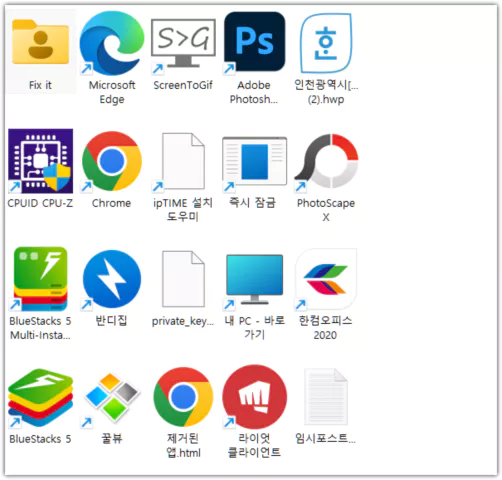502x480 pixels.
Task: Click the "임시포스트..." file name text
Action: [326, 438]
